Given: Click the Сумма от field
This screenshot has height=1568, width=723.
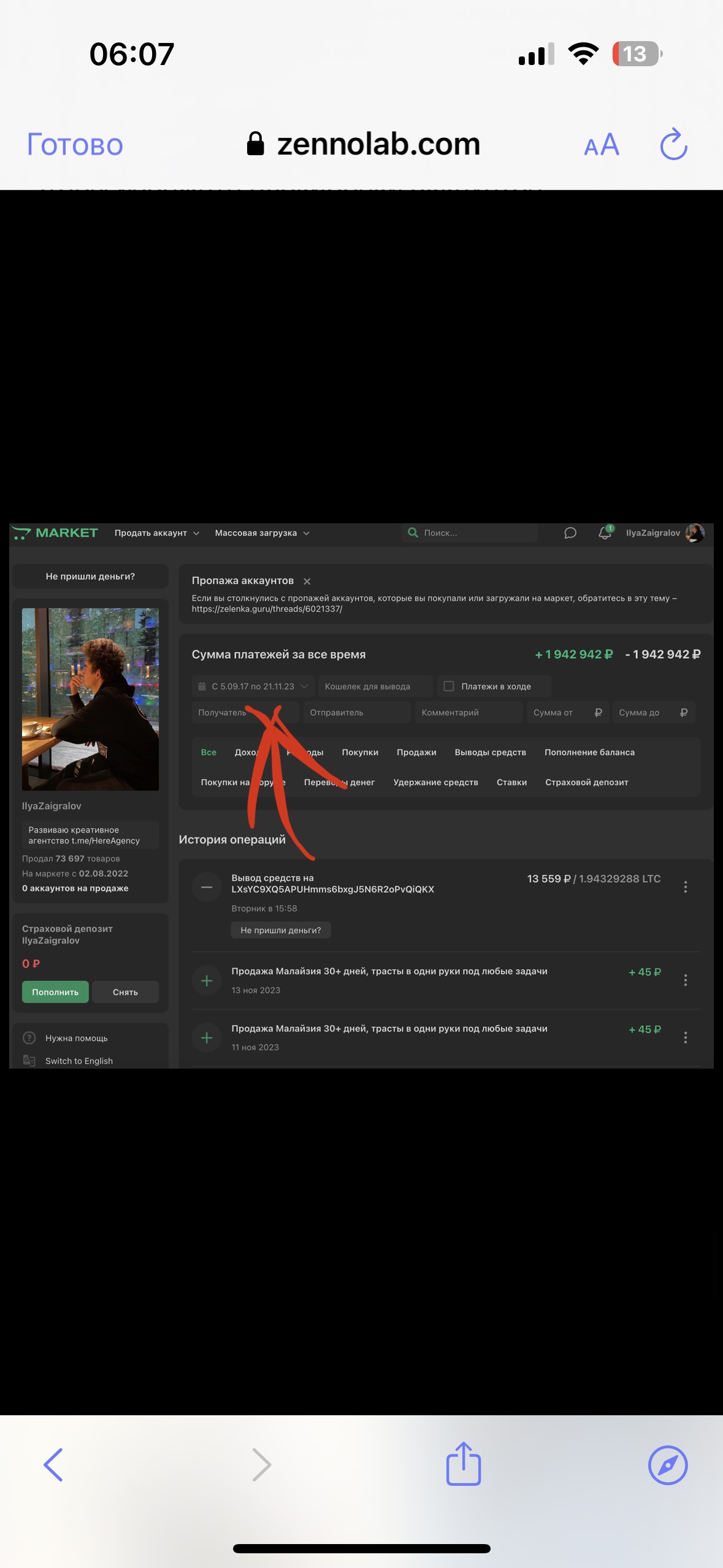Looking at the screenshot, I should [x=568, y=712].
